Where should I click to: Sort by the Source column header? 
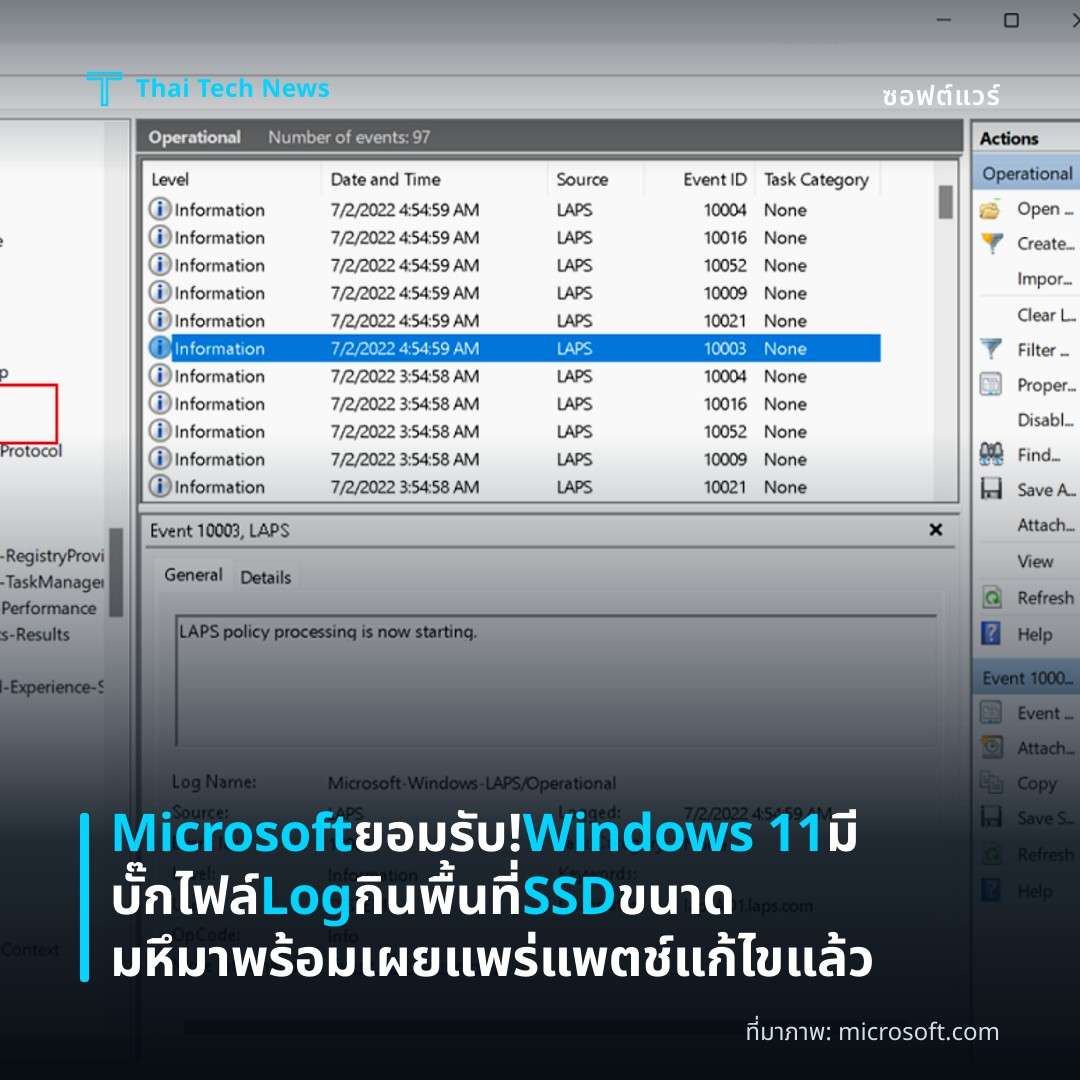point(596,179)
